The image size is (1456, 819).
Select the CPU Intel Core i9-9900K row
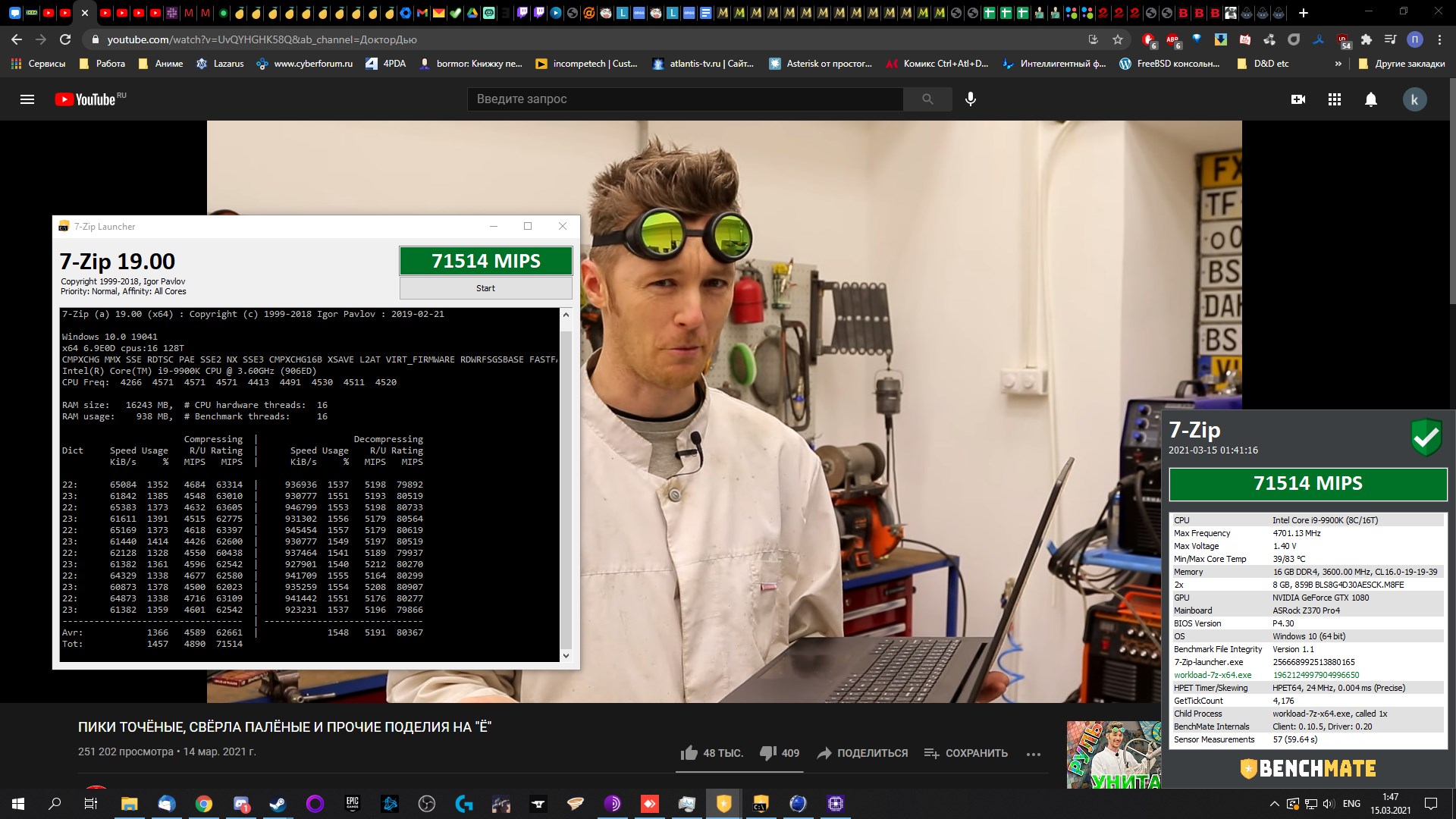1307,520
